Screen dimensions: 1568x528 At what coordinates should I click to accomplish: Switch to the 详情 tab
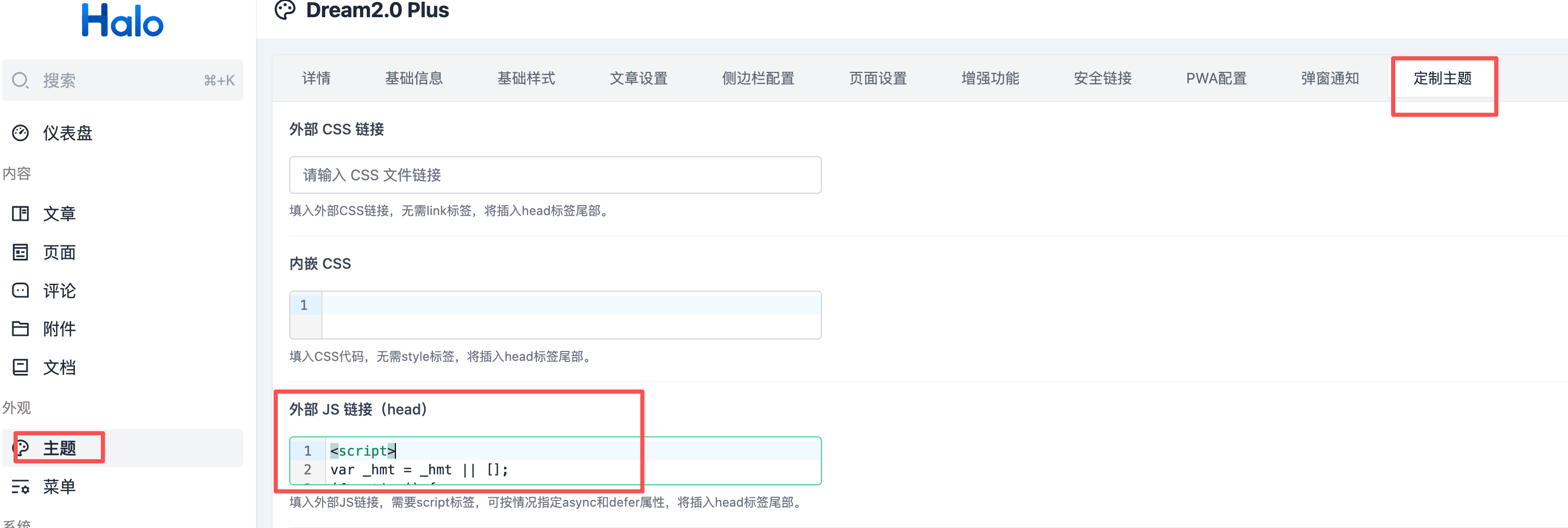(316, 79)
